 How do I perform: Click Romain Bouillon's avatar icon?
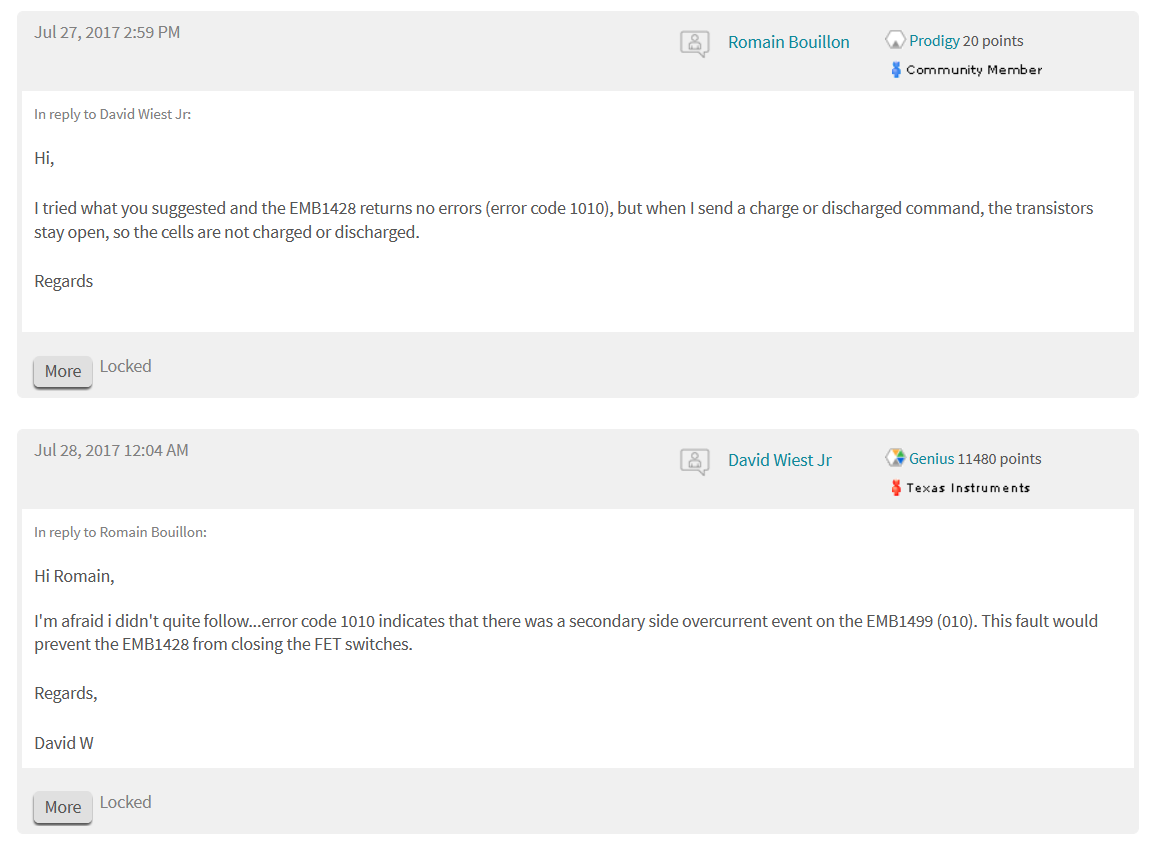coord(694,43)
